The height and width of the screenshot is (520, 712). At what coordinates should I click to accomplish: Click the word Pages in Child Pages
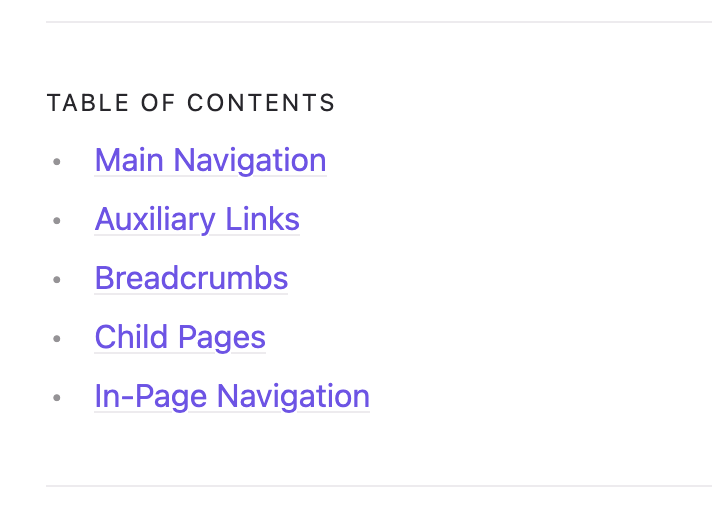pos(222,337)
